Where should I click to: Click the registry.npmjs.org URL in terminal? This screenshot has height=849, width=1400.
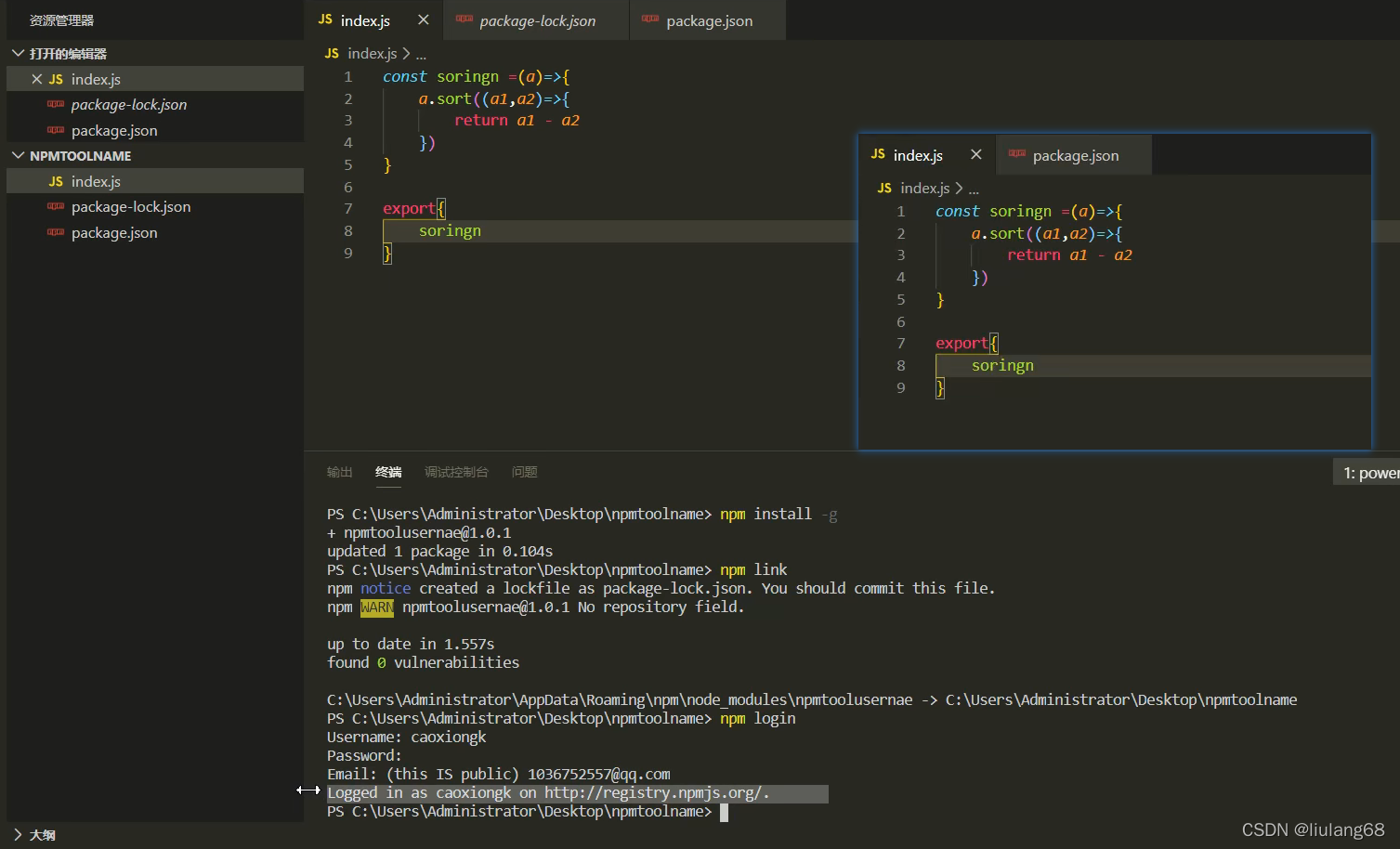pyautogui.click(x=654, y=793)
